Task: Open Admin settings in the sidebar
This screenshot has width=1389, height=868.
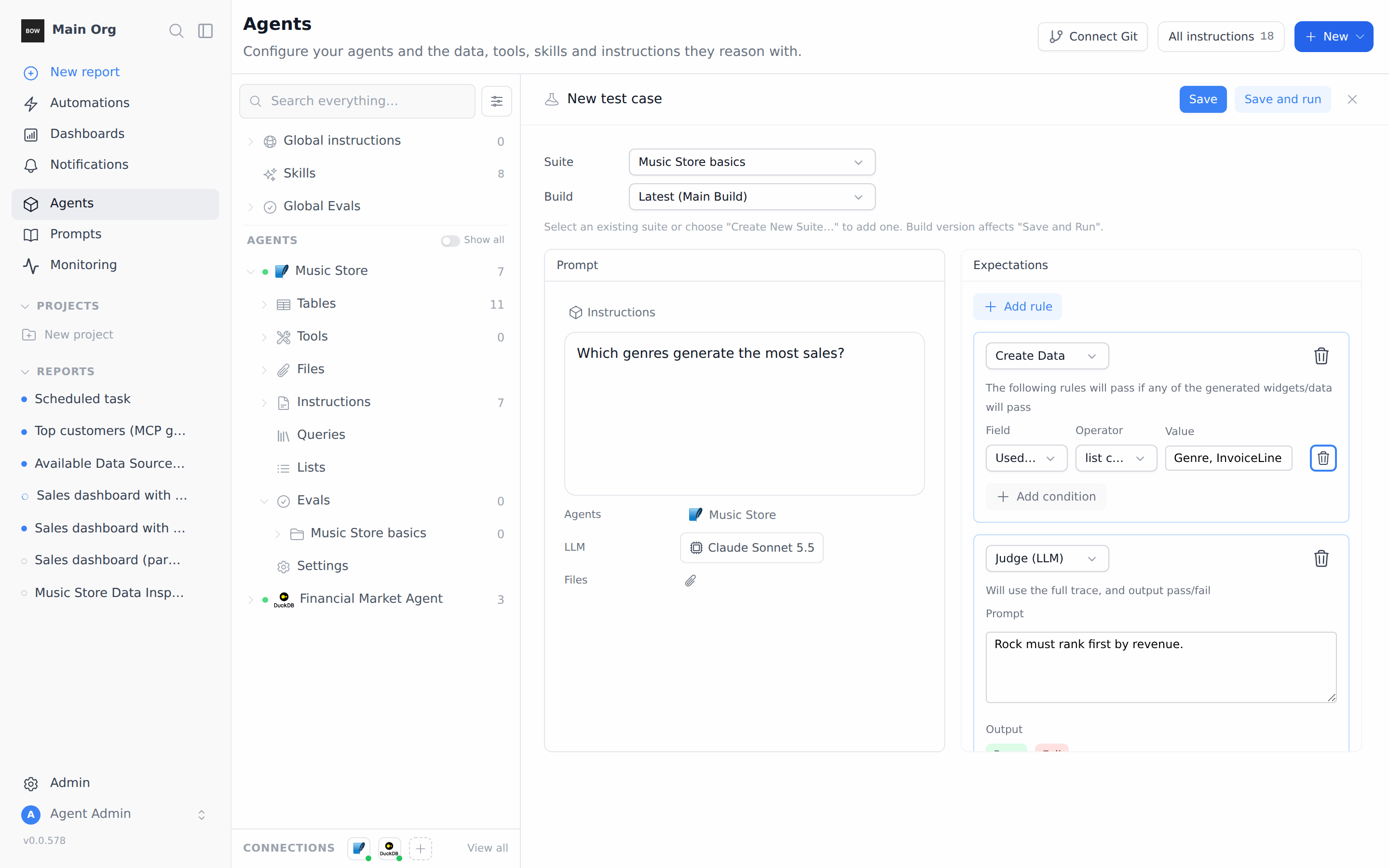Action: (115, 783)
